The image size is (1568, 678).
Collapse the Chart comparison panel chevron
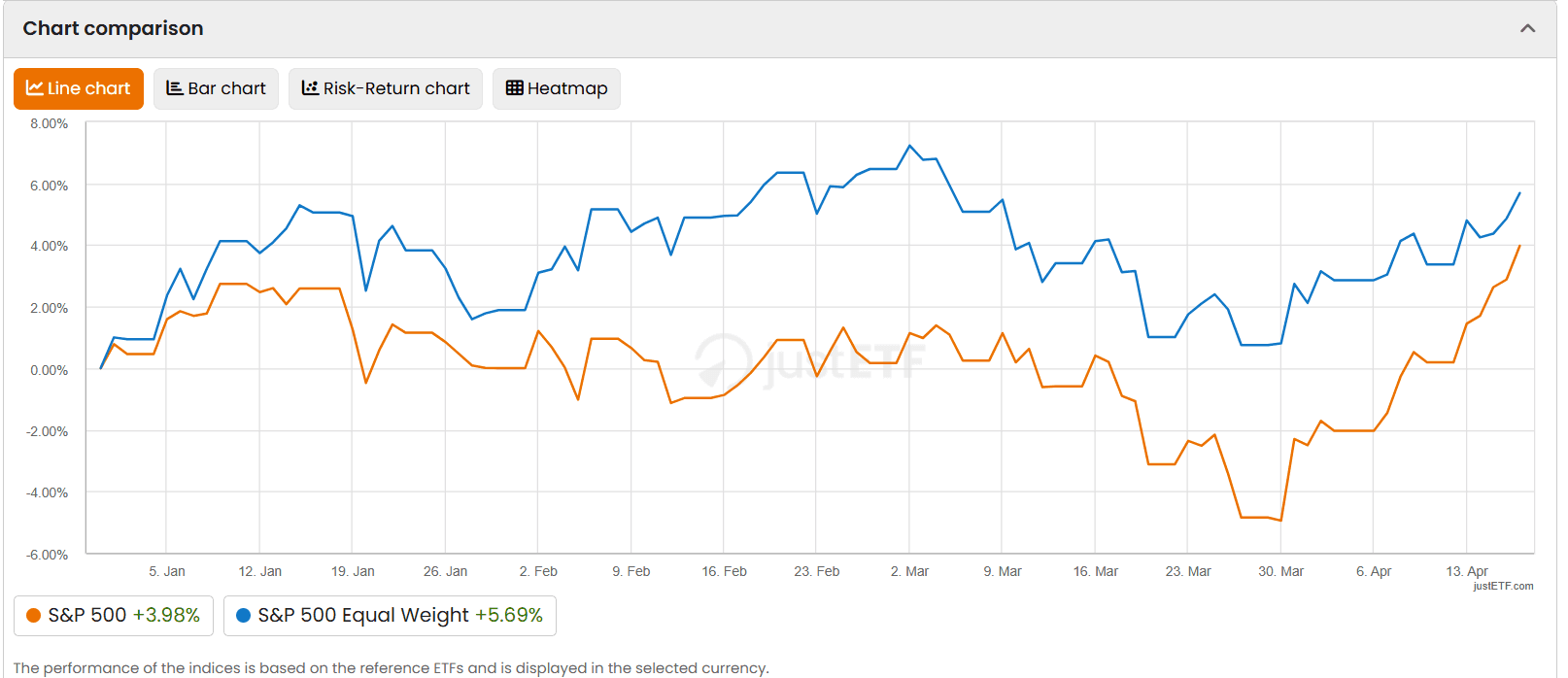1528,28
